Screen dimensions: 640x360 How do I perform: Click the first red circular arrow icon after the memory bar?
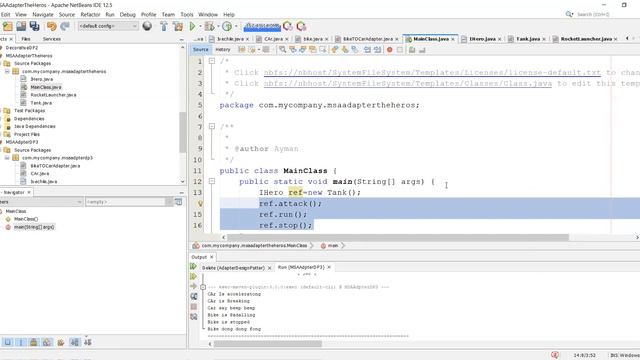click(288, 27)
